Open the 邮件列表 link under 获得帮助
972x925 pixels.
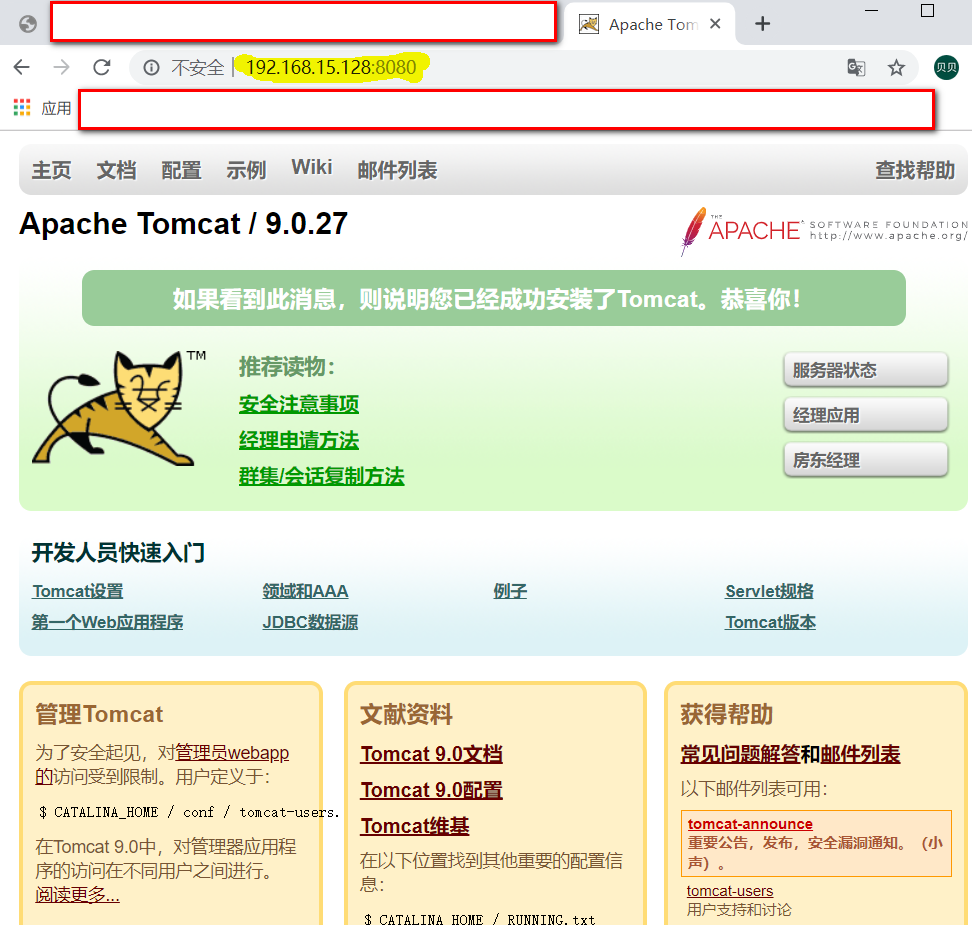tap(860, 754)
